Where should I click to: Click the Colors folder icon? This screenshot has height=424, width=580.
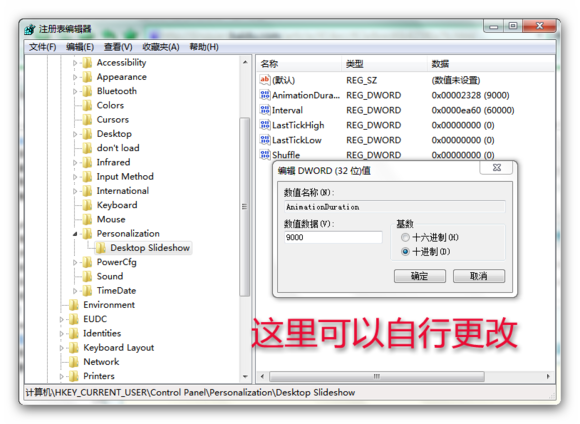(x=87, y=105)
